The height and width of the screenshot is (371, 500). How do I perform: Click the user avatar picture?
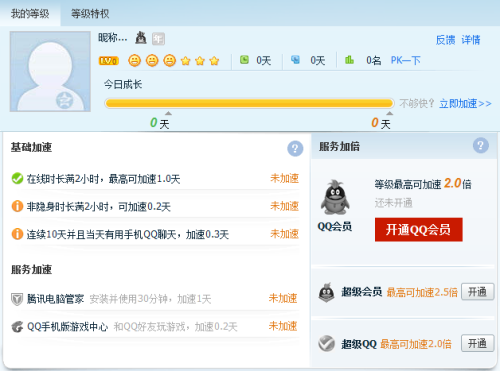click(x=50, y=71)
